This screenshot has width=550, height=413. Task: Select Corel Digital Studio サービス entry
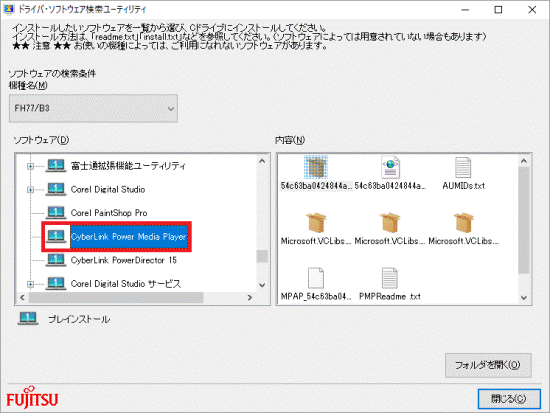(126, 284)
